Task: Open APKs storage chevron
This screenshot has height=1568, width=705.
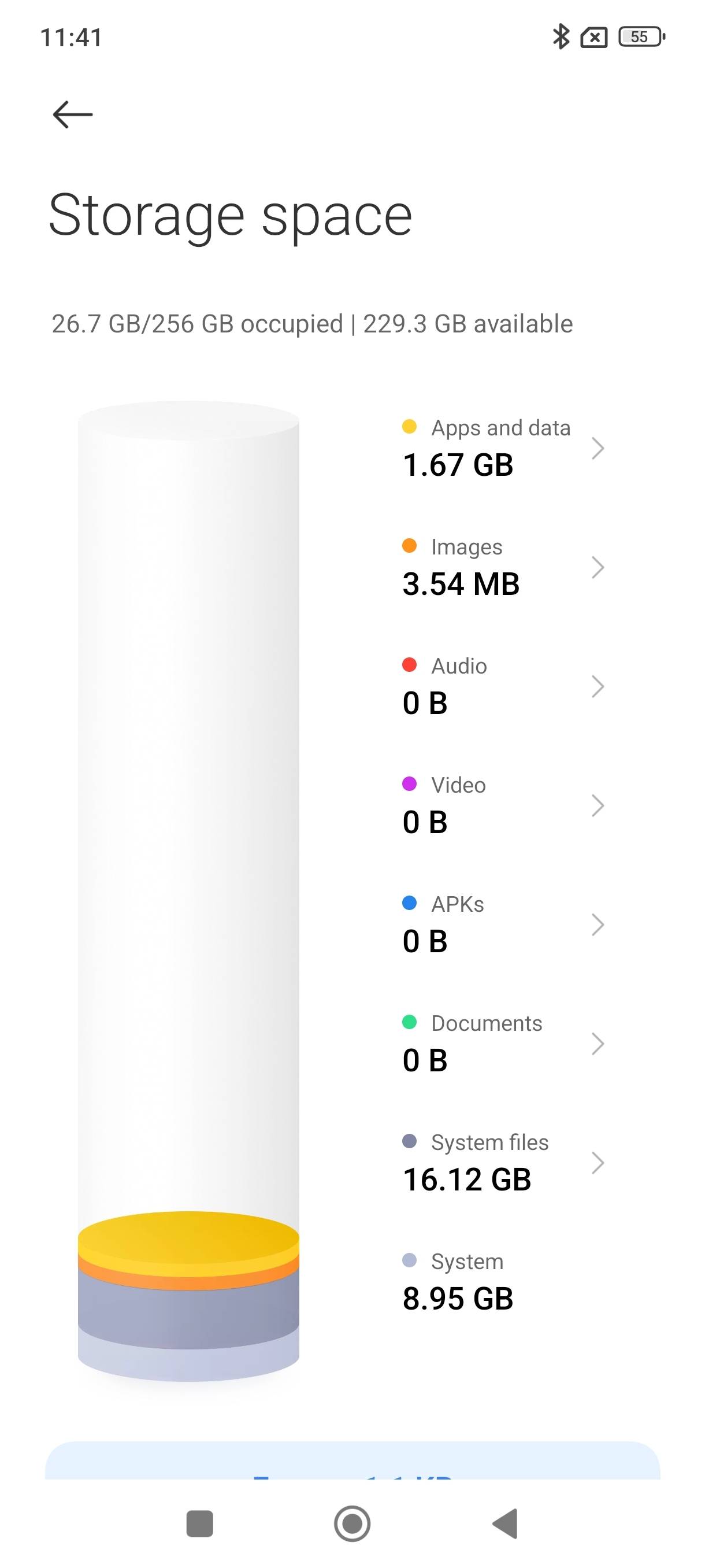Action: pos(598,924)
